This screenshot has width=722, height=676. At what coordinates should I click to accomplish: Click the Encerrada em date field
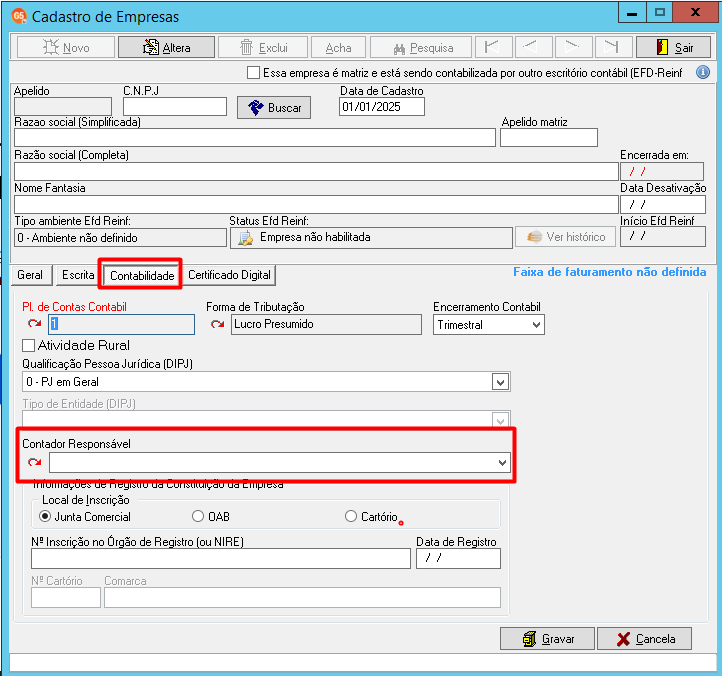pyautogui.click(x=662, y=171)
